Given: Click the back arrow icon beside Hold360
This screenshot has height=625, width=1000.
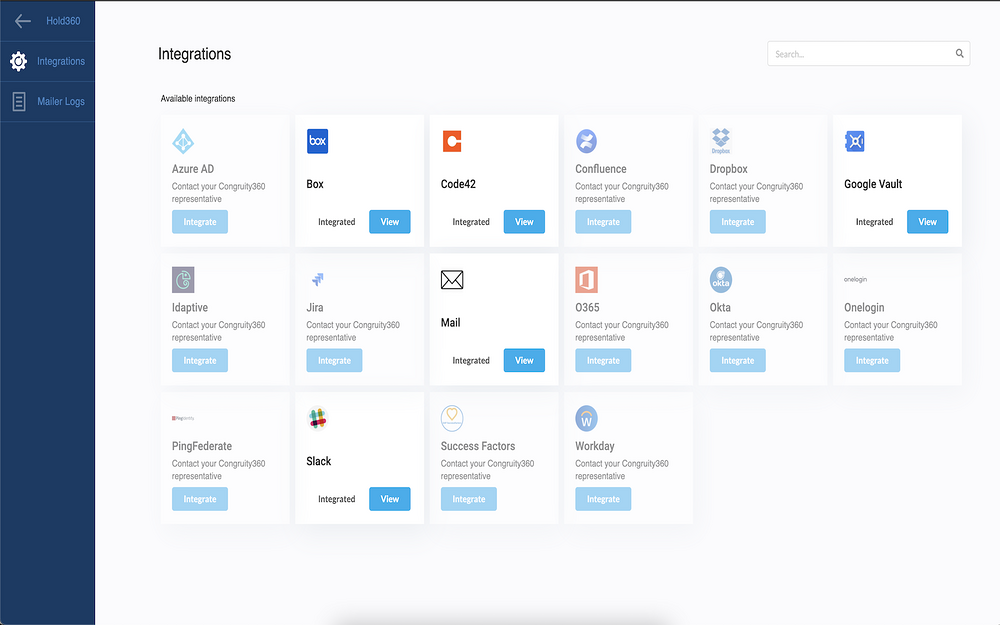Looking at the screenshot, I should 22,21.
